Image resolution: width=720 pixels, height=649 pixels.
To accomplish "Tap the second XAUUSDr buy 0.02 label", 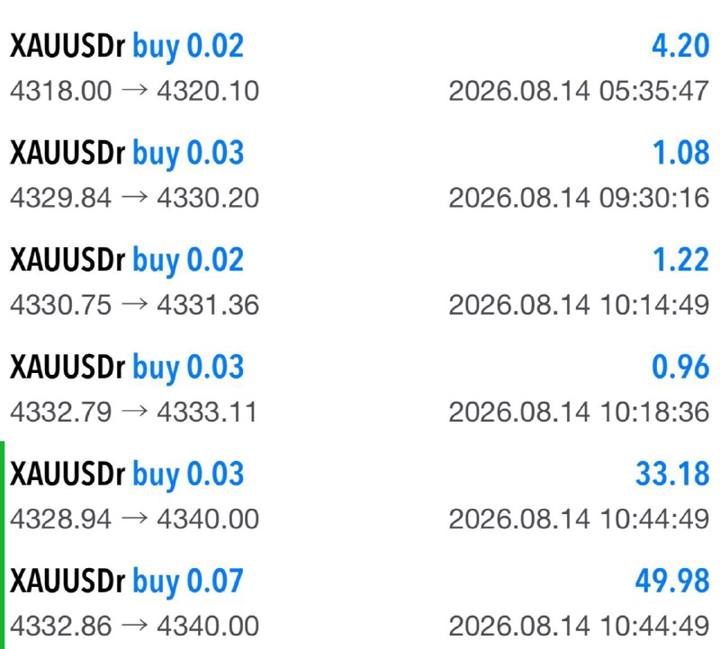I will click(x=127, y=261).
